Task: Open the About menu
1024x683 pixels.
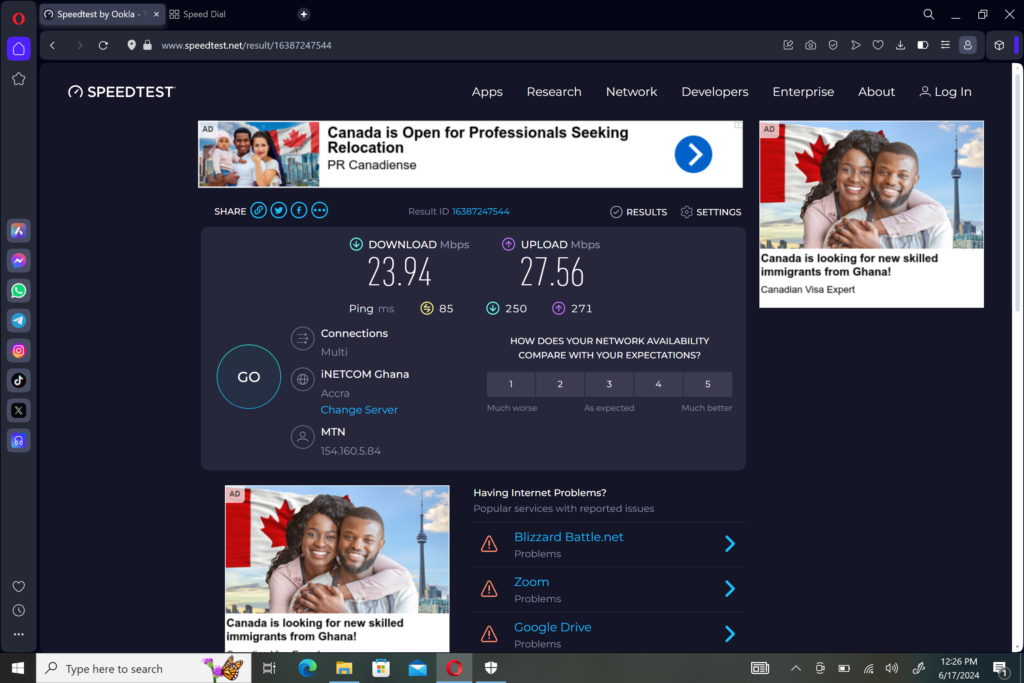Action: 876,92
